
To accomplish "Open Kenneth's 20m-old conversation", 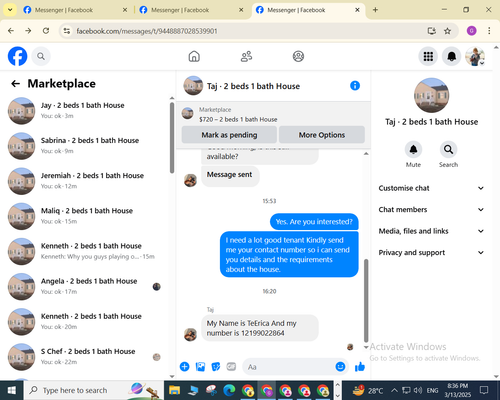I will tap(86, 322).
